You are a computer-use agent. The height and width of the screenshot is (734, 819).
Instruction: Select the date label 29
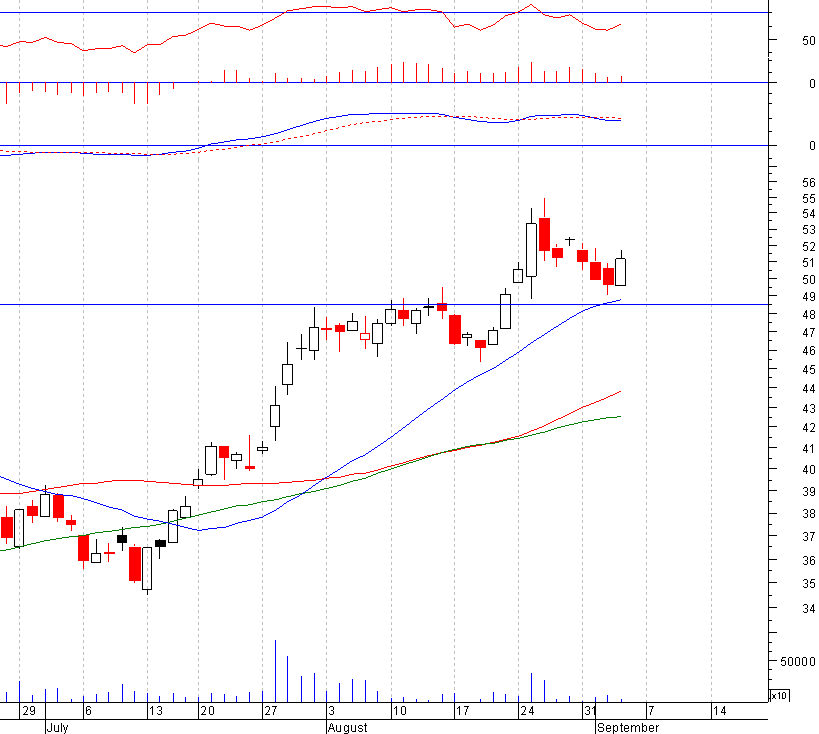tap(29, 710)
